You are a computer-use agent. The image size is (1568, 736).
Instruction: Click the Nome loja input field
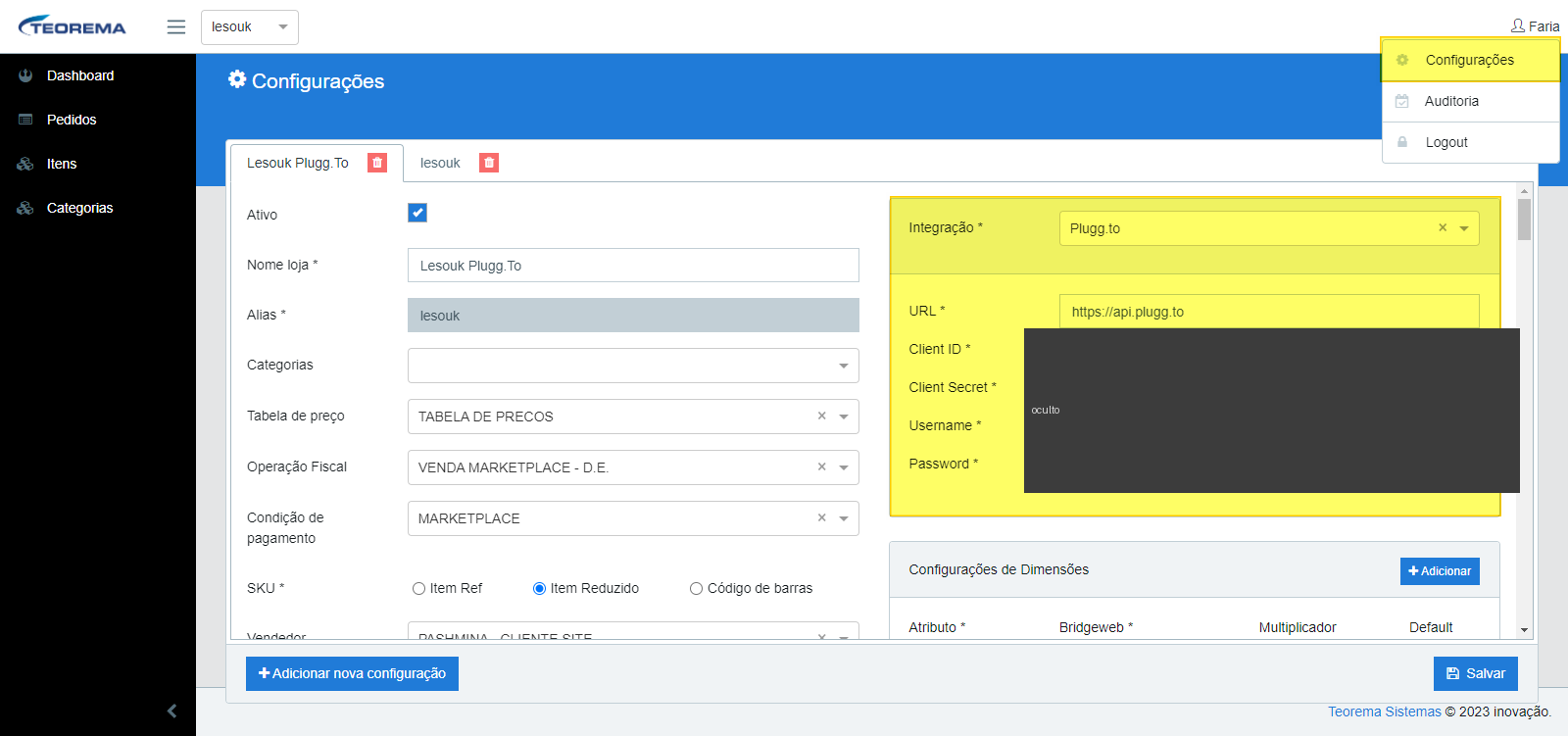point(633,266)
